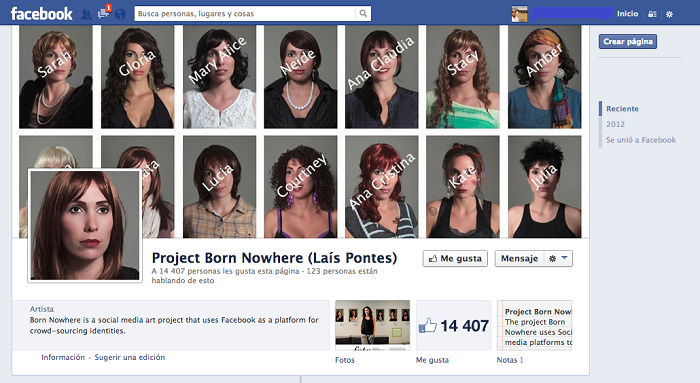Open friend requests icon
The width and height of the screenshot is (700, 383).
tap(86, 14)
